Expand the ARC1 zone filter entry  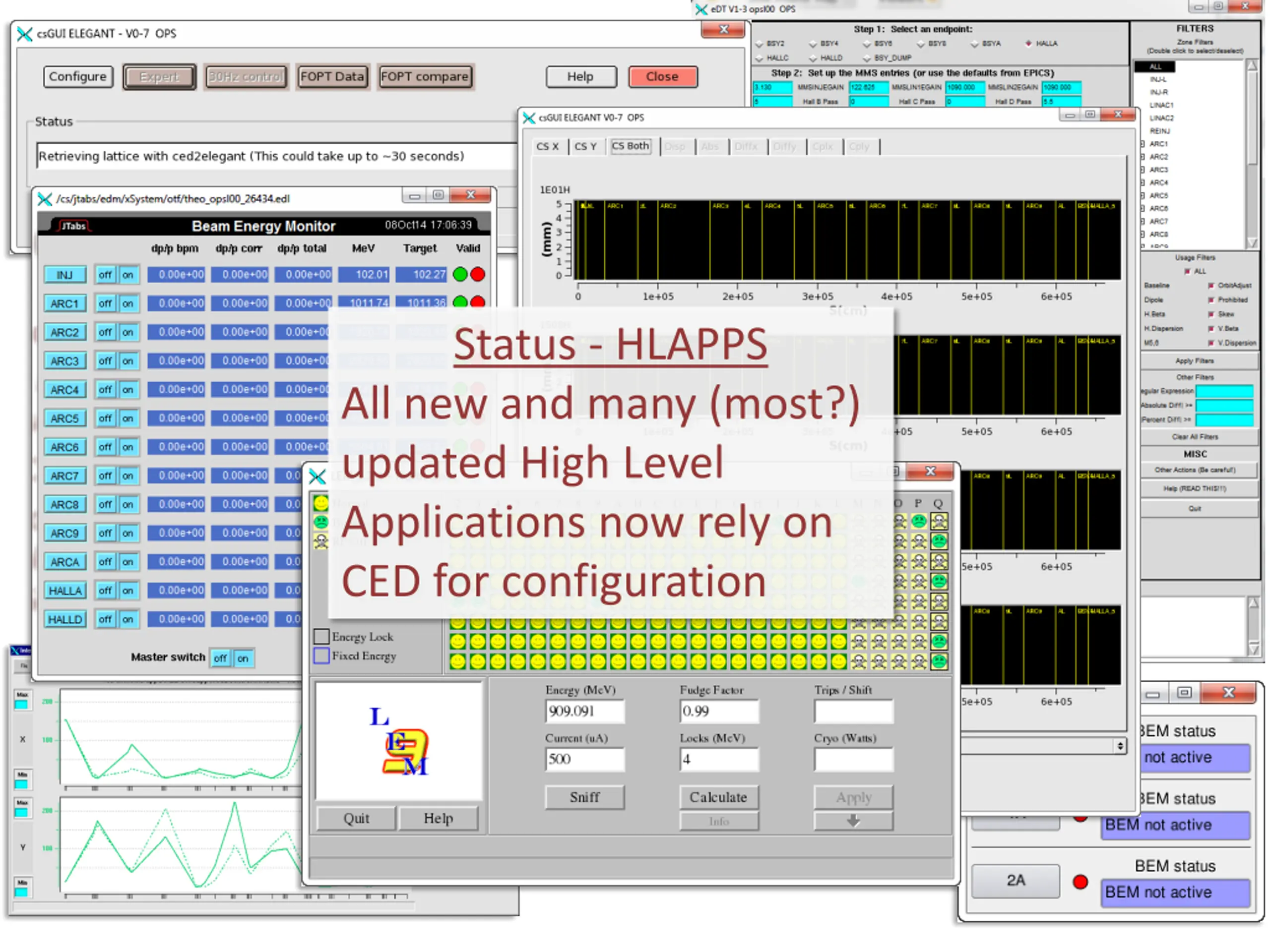tap(1143, 144)
